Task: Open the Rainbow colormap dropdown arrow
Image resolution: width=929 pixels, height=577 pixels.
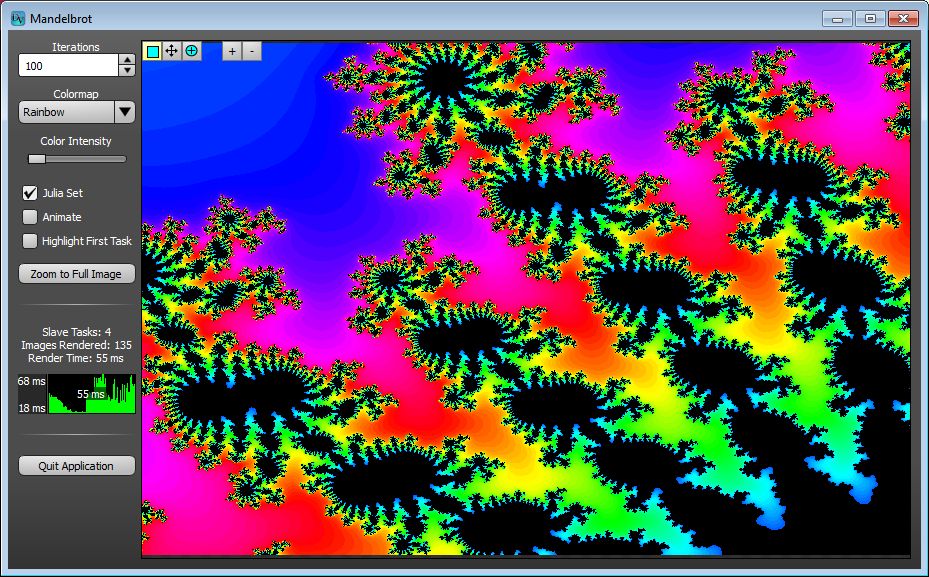Action: point(124,112)
